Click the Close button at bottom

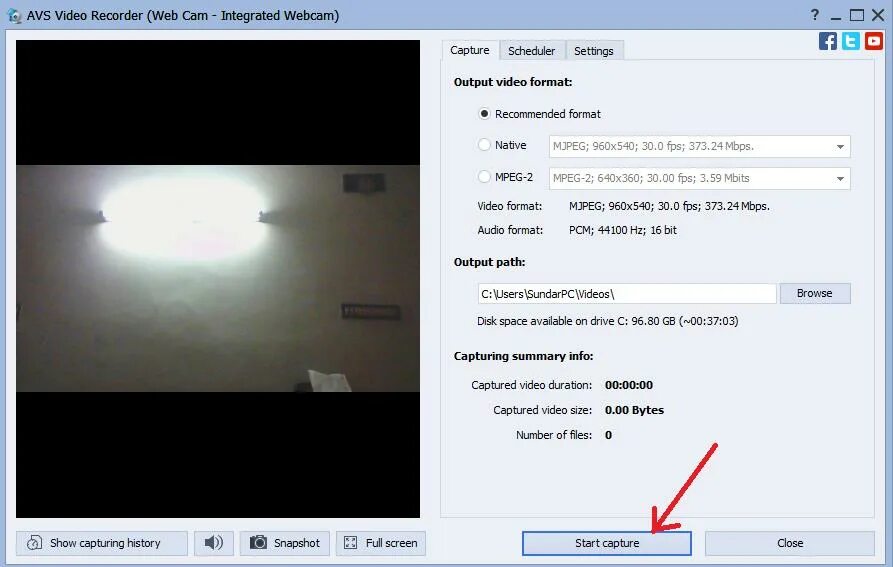tap(789, 543)
